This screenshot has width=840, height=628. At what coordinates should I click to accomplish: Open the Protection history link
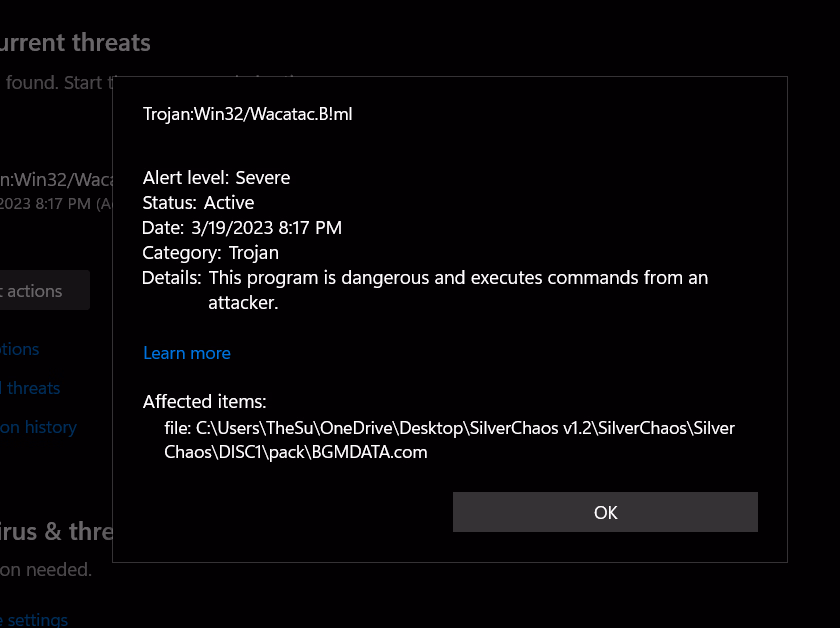click(38, 427)
